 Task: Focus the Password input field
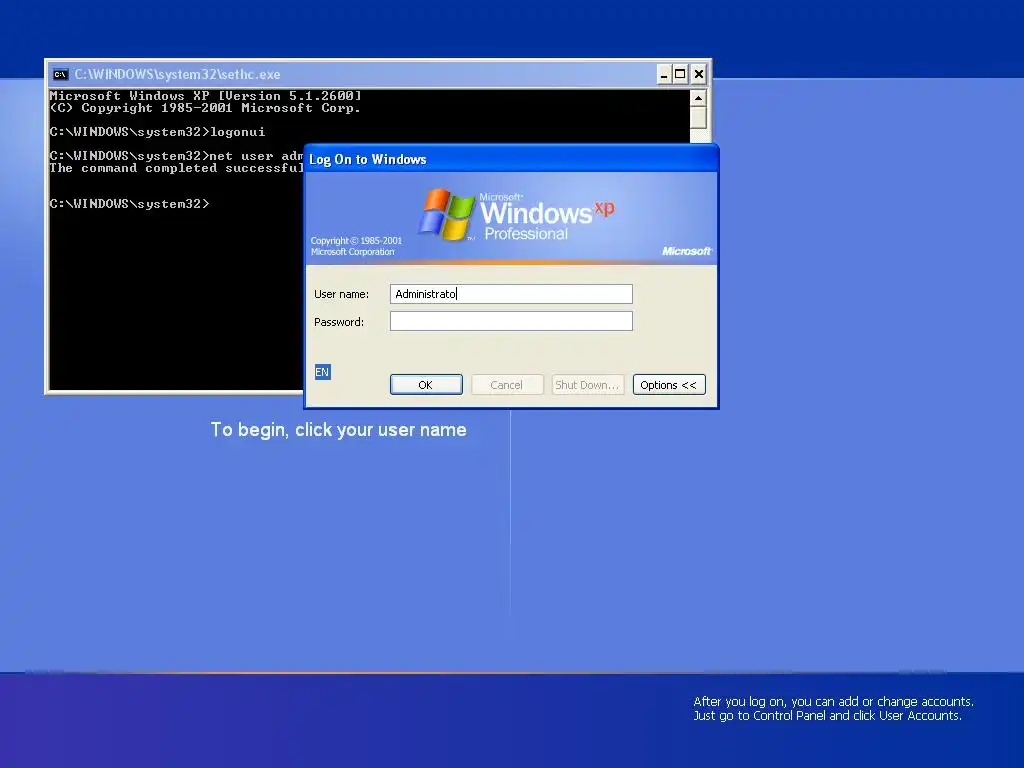[x=511, y=321]
